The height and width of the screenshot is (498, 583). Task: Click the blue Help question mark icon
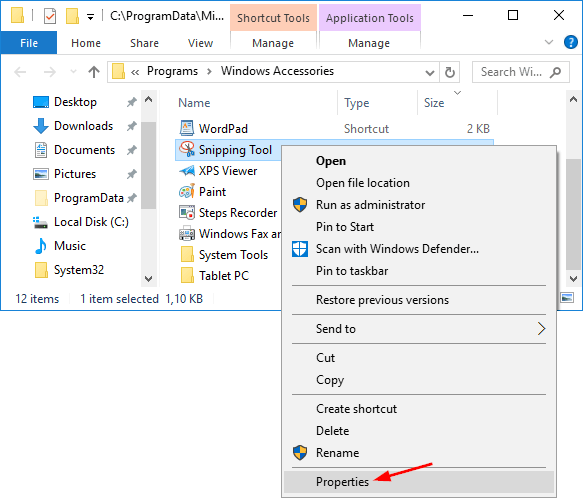click(570, 42)
